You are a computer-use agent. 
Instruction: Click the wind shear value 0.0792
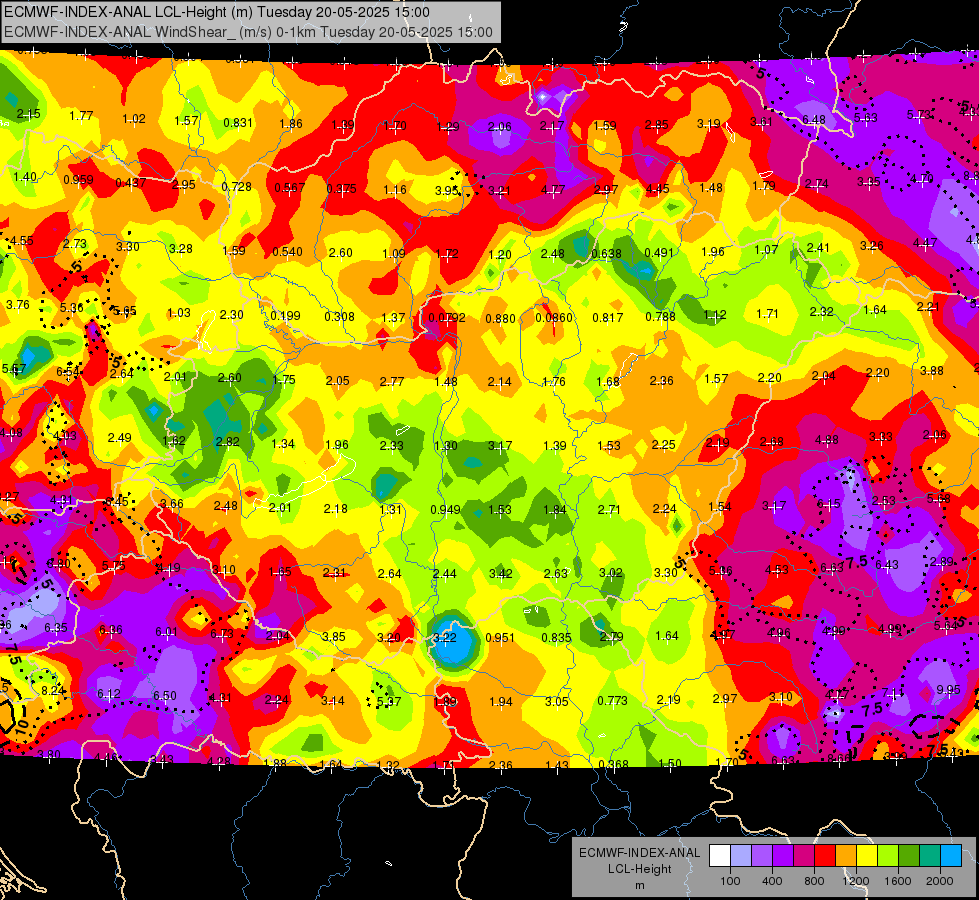coord(446,317)
